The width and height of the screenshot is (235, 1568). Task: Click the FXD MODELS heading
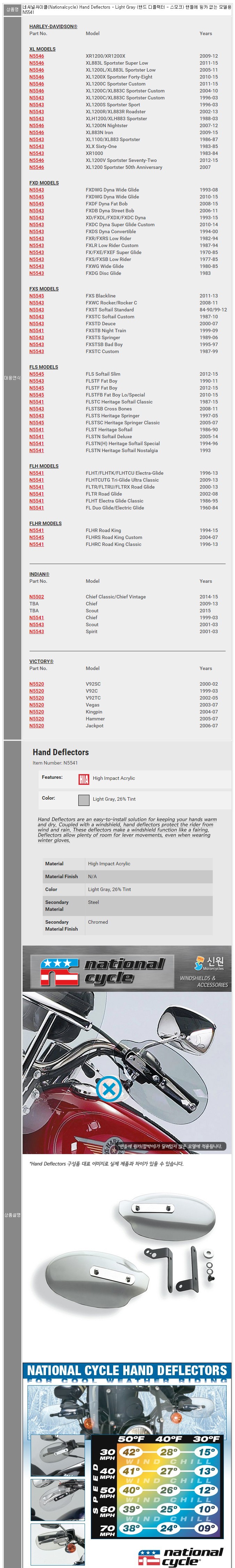[x=44, y=182]
